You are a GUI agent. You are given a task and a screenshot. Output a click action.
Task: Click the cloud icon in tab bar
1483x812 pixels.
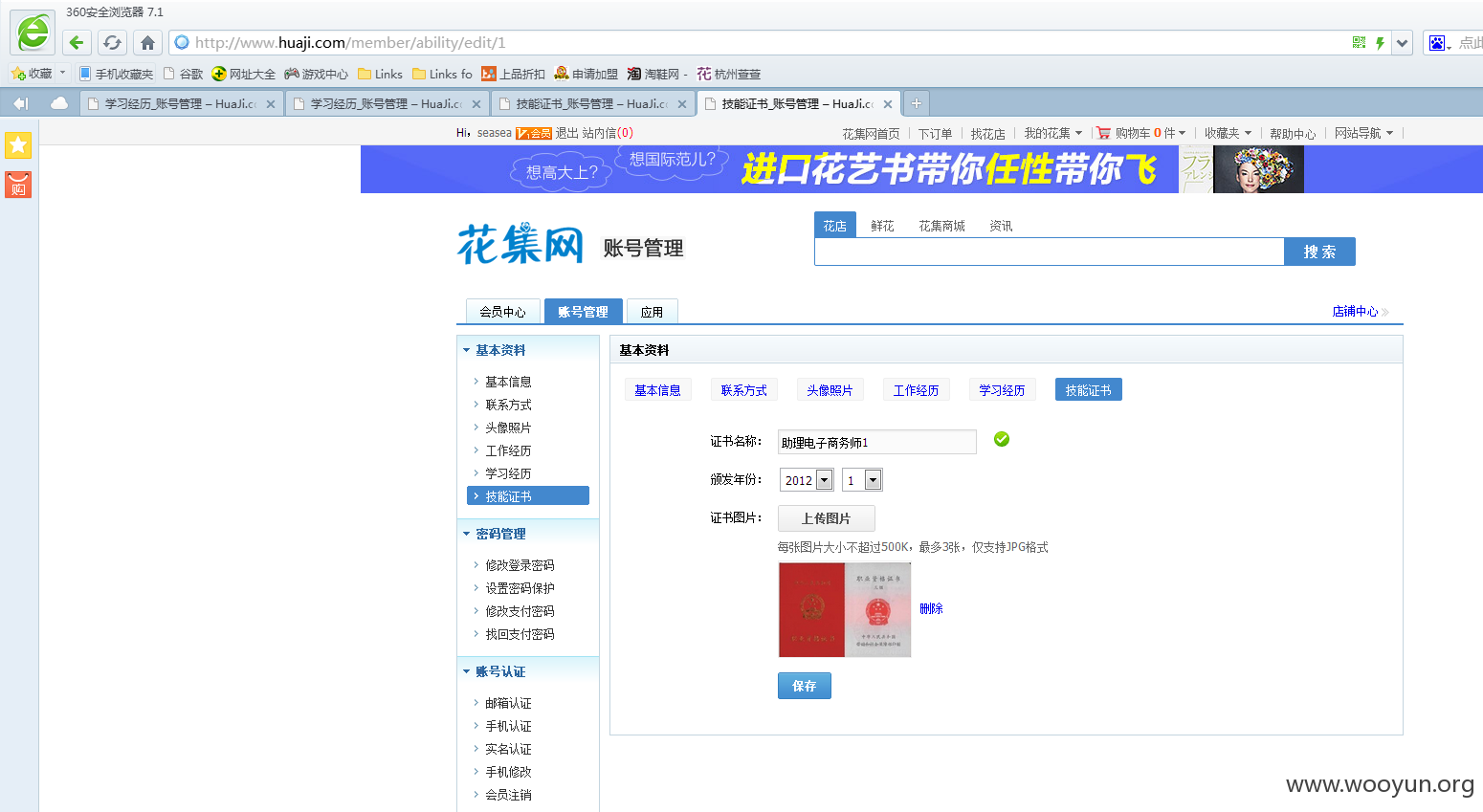point(59,103)
